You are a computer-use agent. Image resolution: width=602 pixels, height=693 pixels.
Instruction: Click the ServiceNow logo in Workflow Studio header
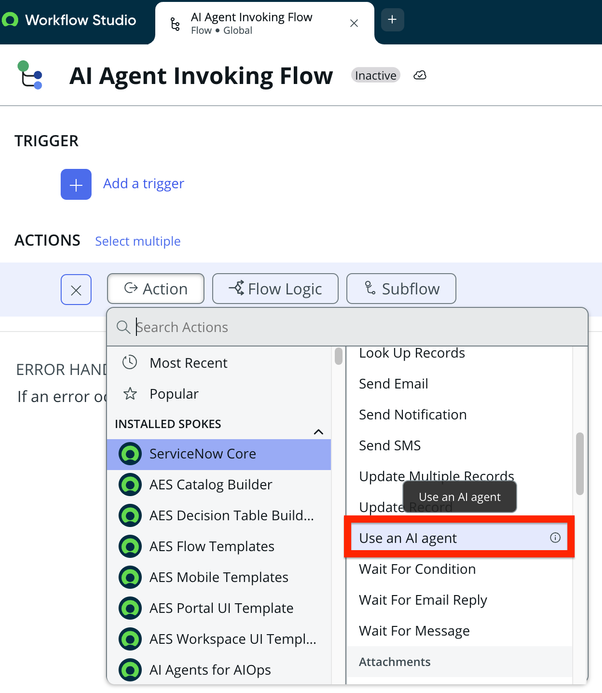coord(10,20)
